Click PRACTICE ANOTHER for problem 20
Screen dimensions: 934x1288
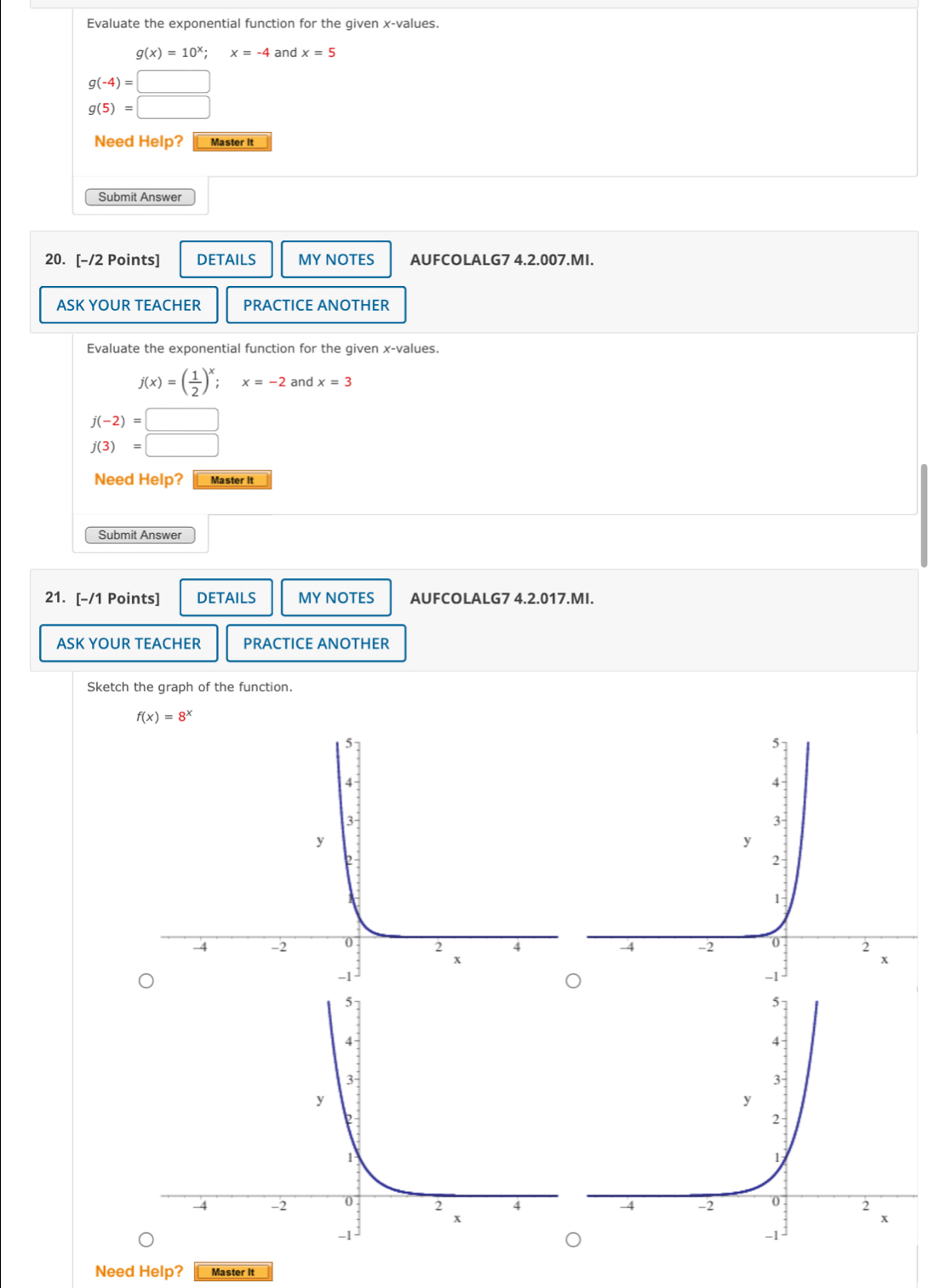point(316,304)
